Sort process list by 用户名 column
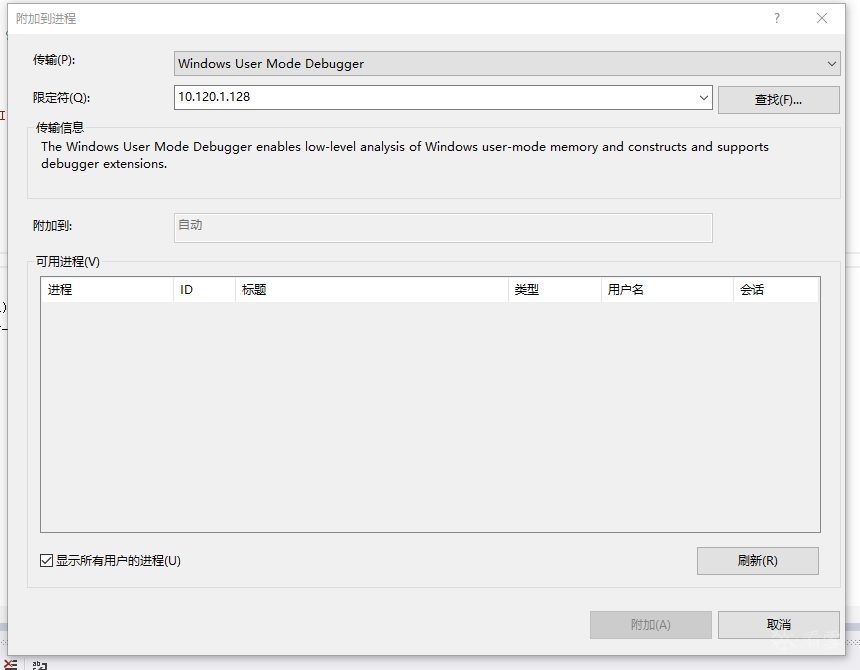 tap(667, 289)
